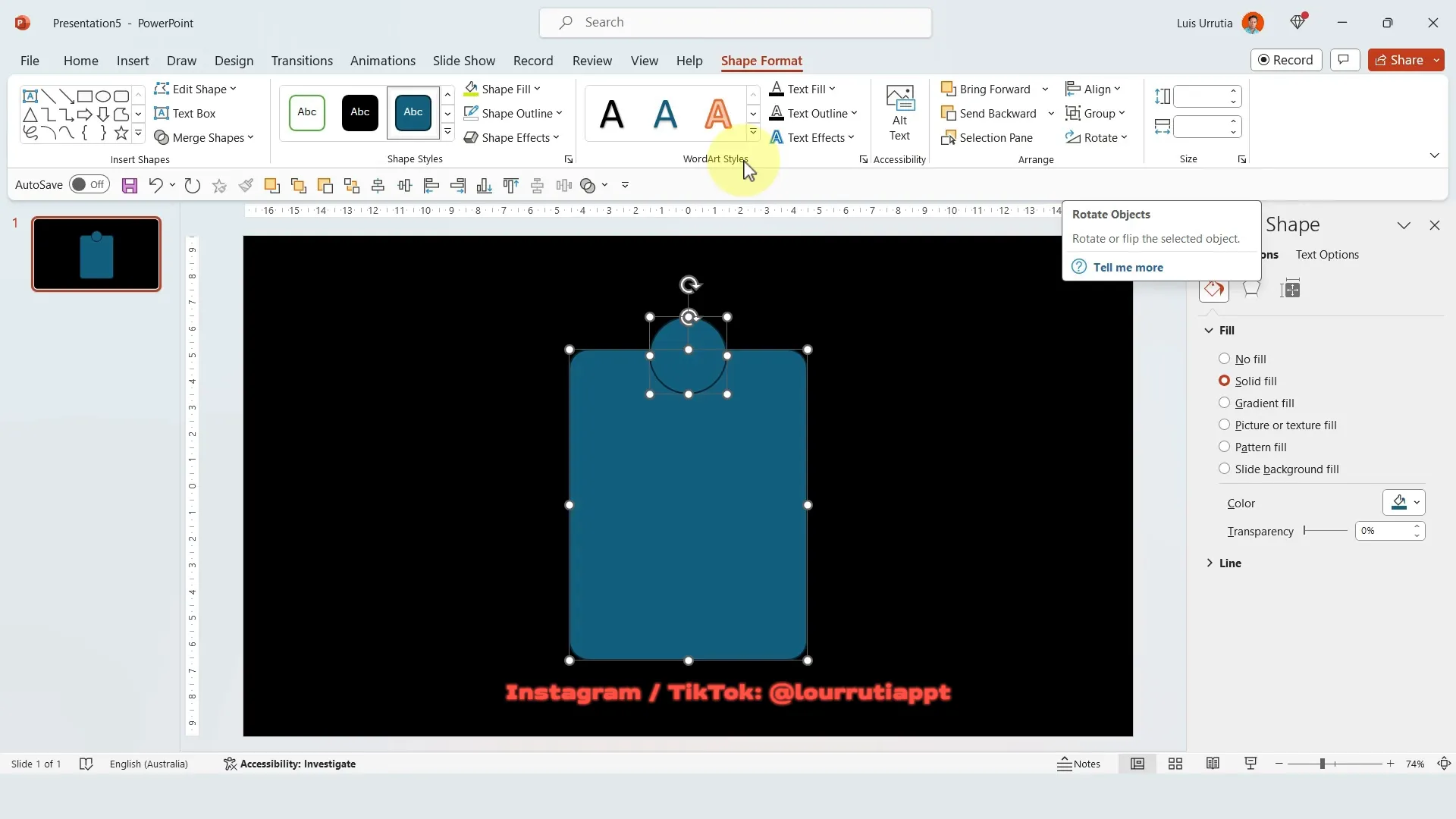This screenshot has width=1456, height=819.
Task: Open the Align dropdown
Action: (x=1093, y=89)
